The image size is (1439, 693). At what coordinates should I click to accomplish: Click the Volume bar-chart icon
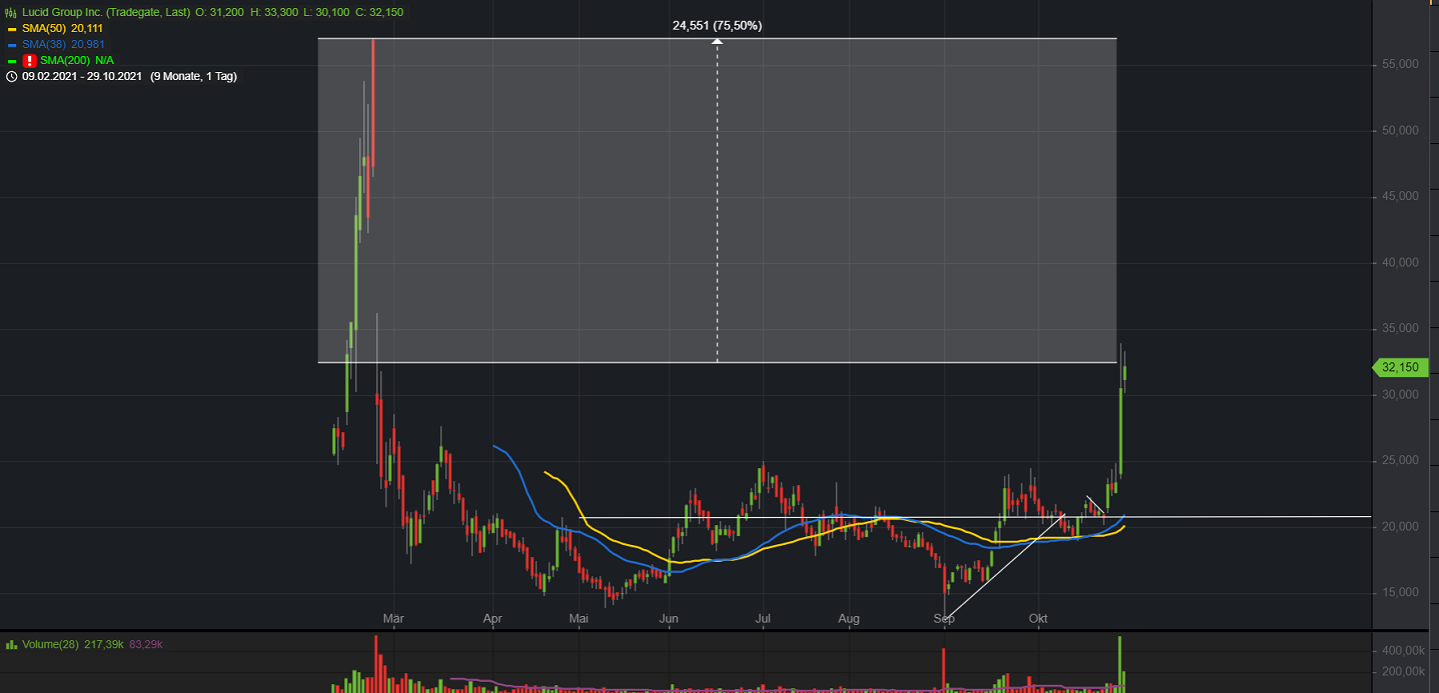coord(11,644)
